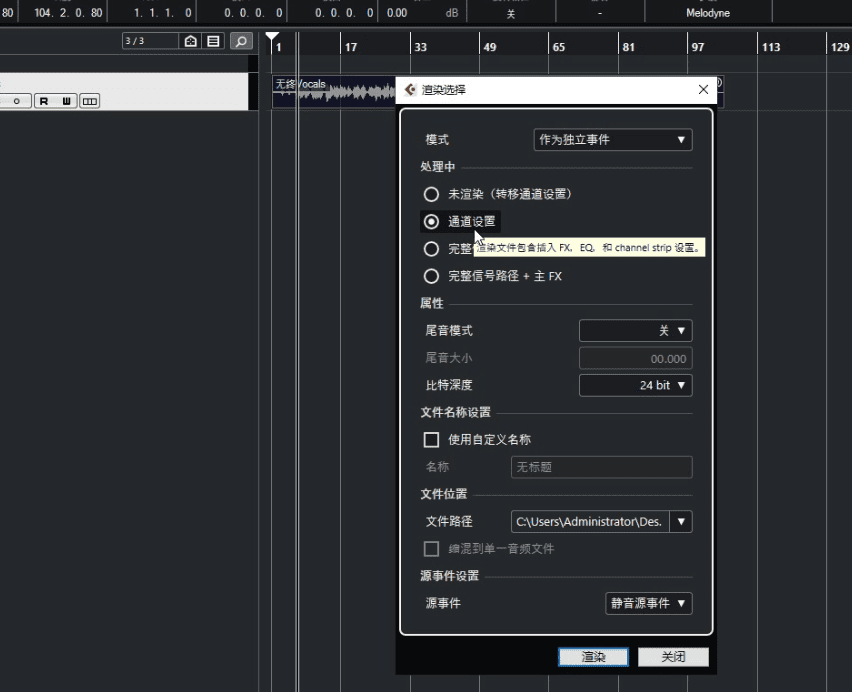Click the 文件路径 path field
The image size is (852, 692).
[590, 522]
